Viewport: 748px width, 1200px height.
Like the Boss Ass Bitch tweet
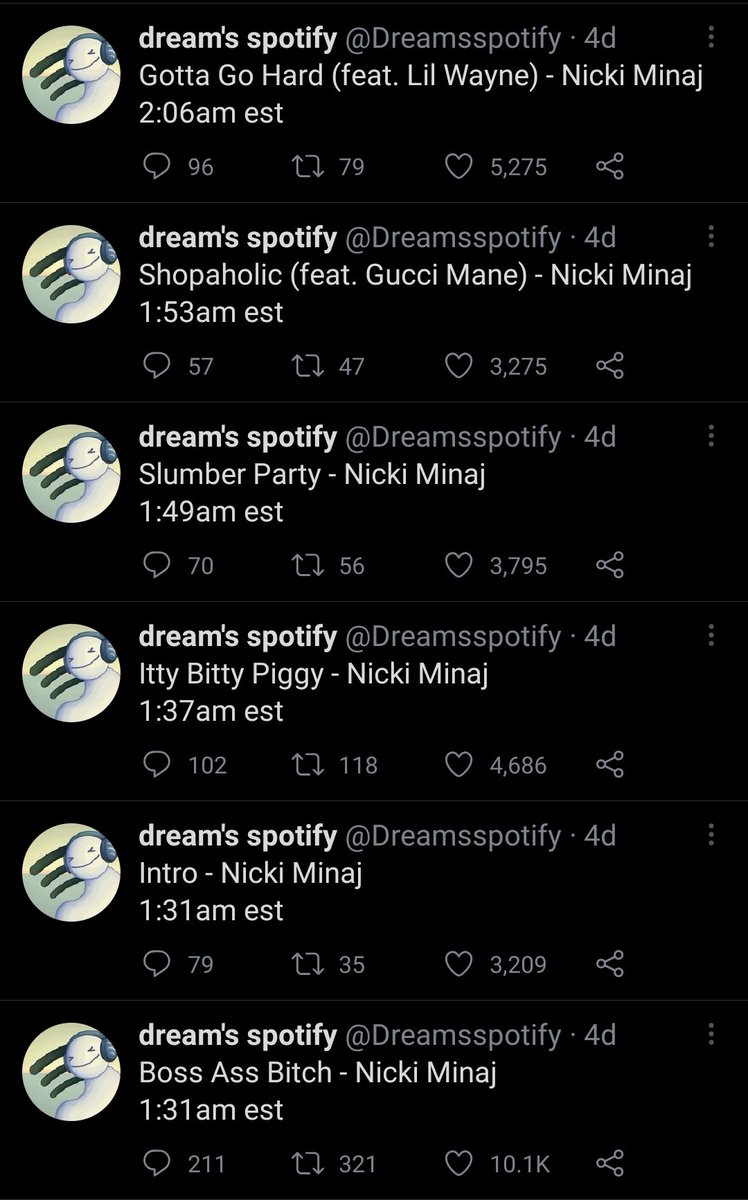pyautogui.click(x=458, y=1163)
